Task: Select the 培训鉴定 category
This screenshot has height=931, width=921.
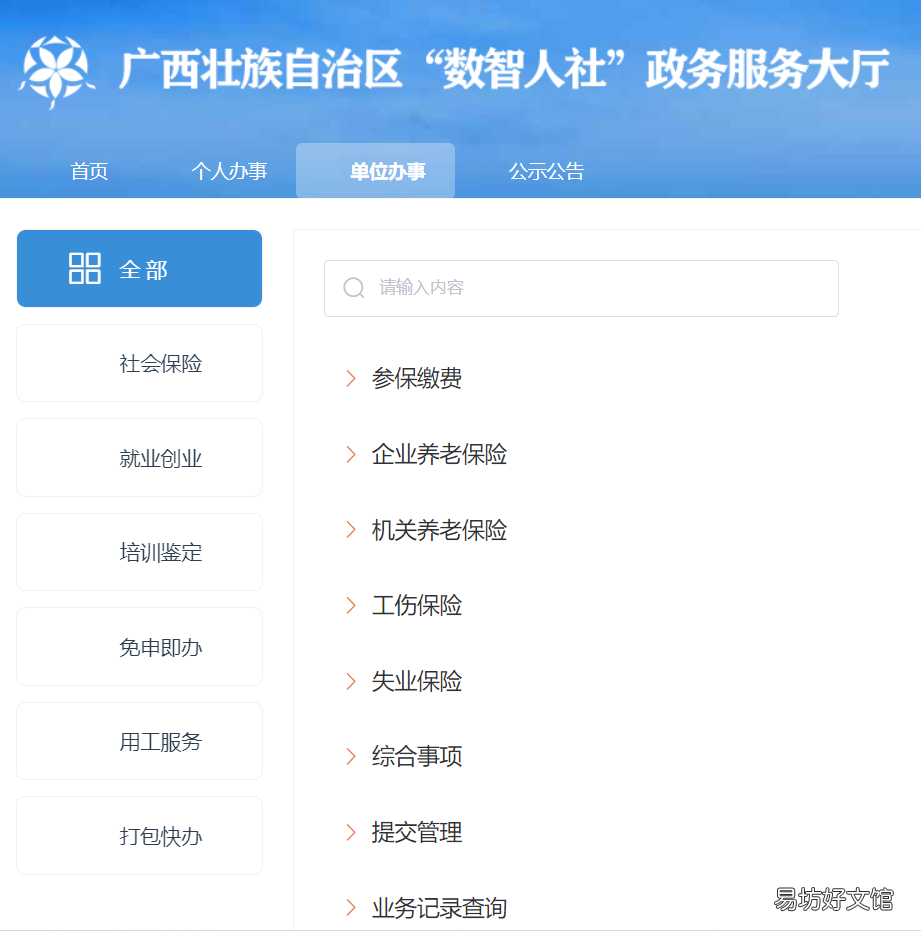Action: (x=140, y=552)
